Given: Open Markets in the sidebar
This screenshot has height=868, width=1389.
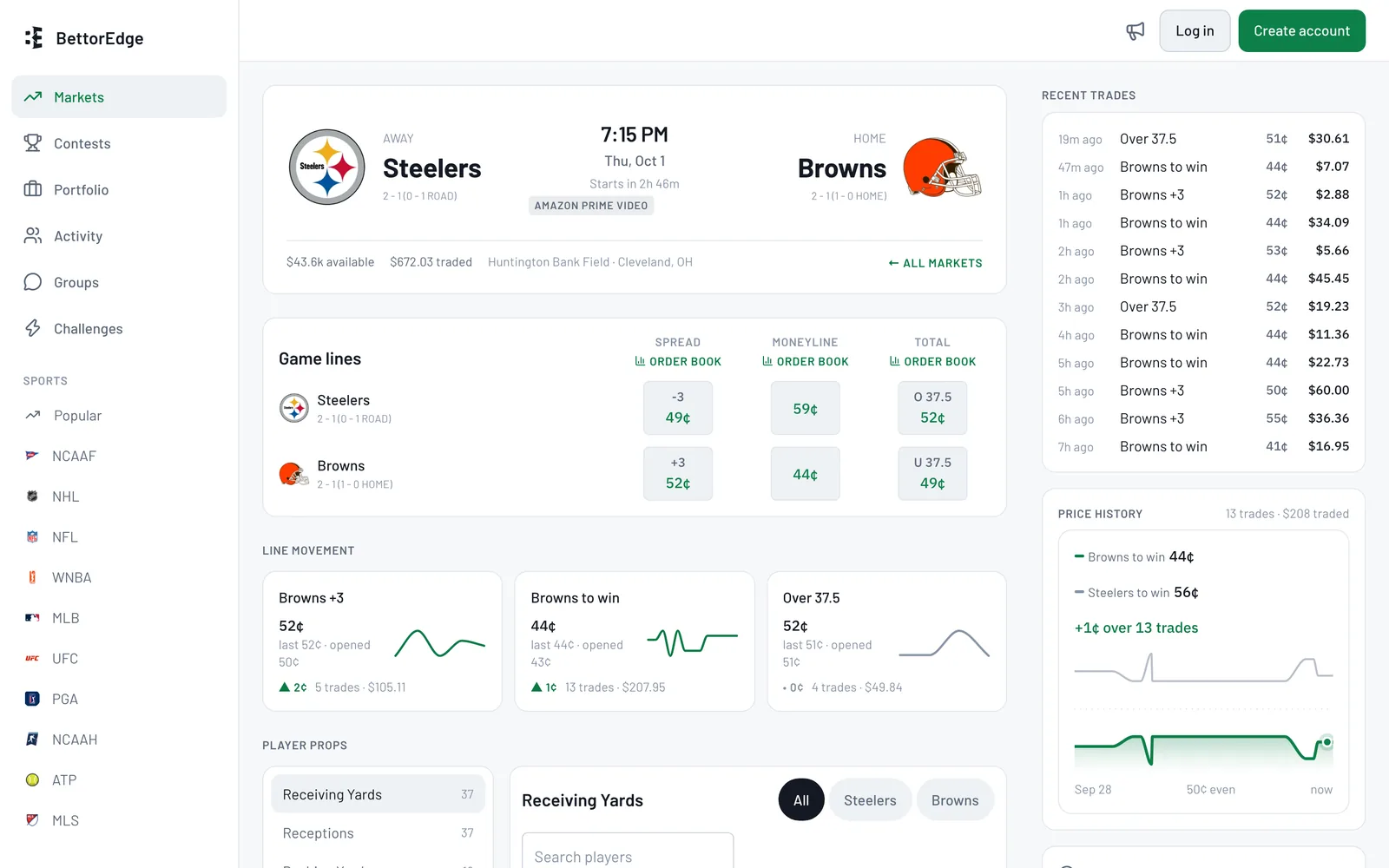Looking at the screenshot, I should [x=119, y=96].
